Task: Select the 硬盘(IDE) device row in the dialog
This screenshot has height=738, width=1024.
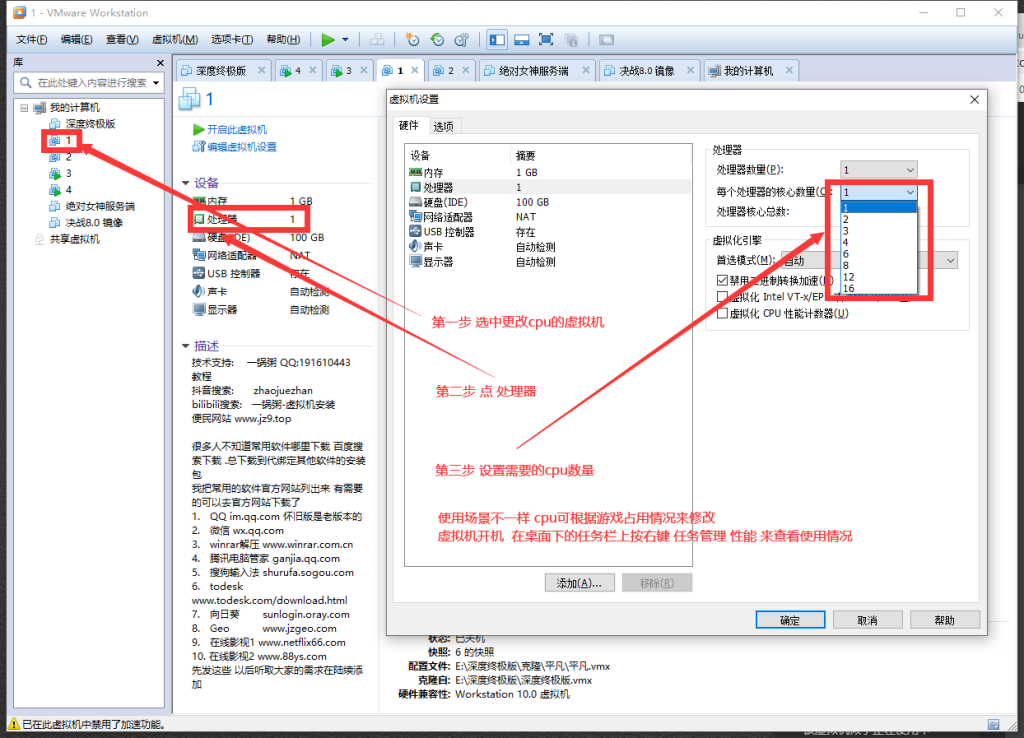Action: [x=547, y=202]
